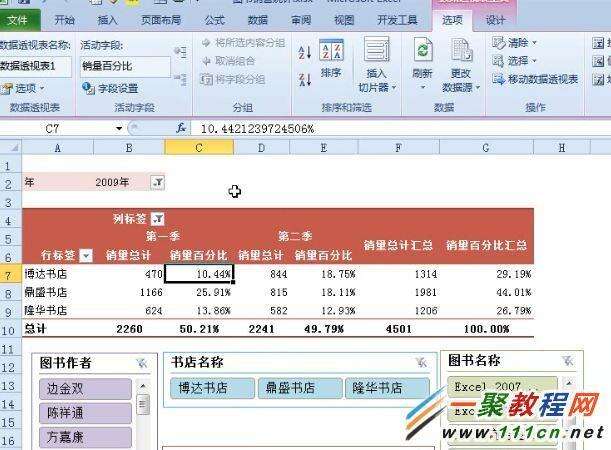
Task: Open the 清除 dropdown
Action: pos(515,42)
